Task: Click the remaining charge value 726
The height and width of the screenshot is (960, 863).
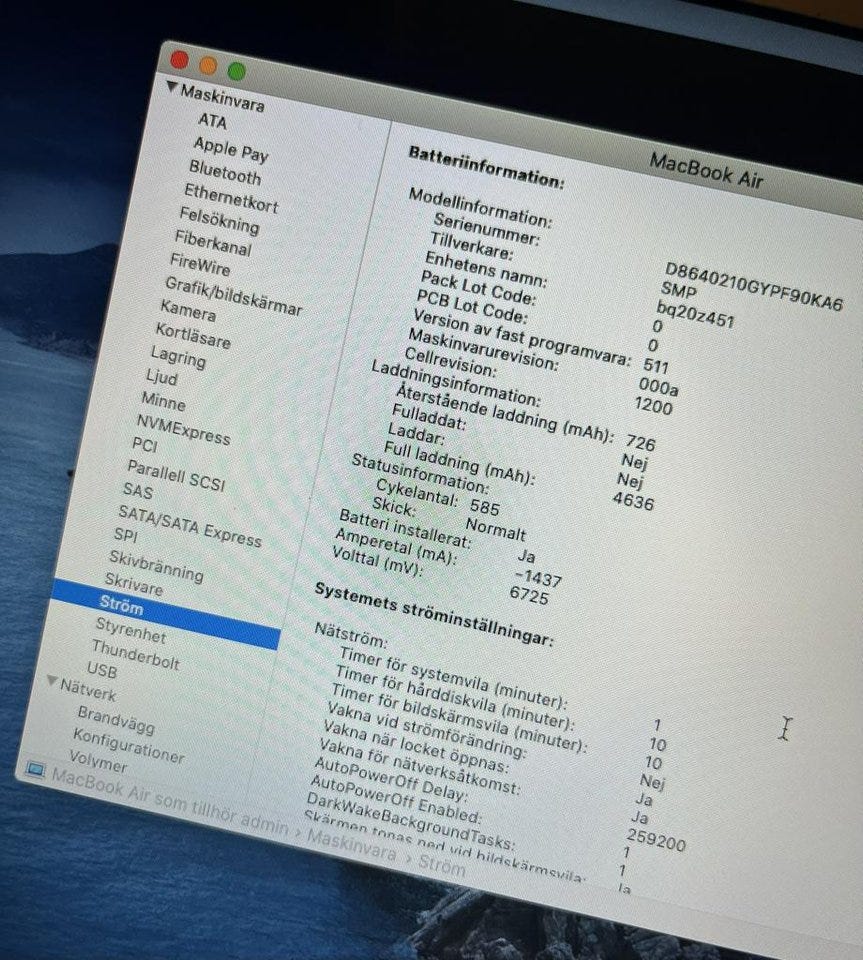Action: [640, 442]
